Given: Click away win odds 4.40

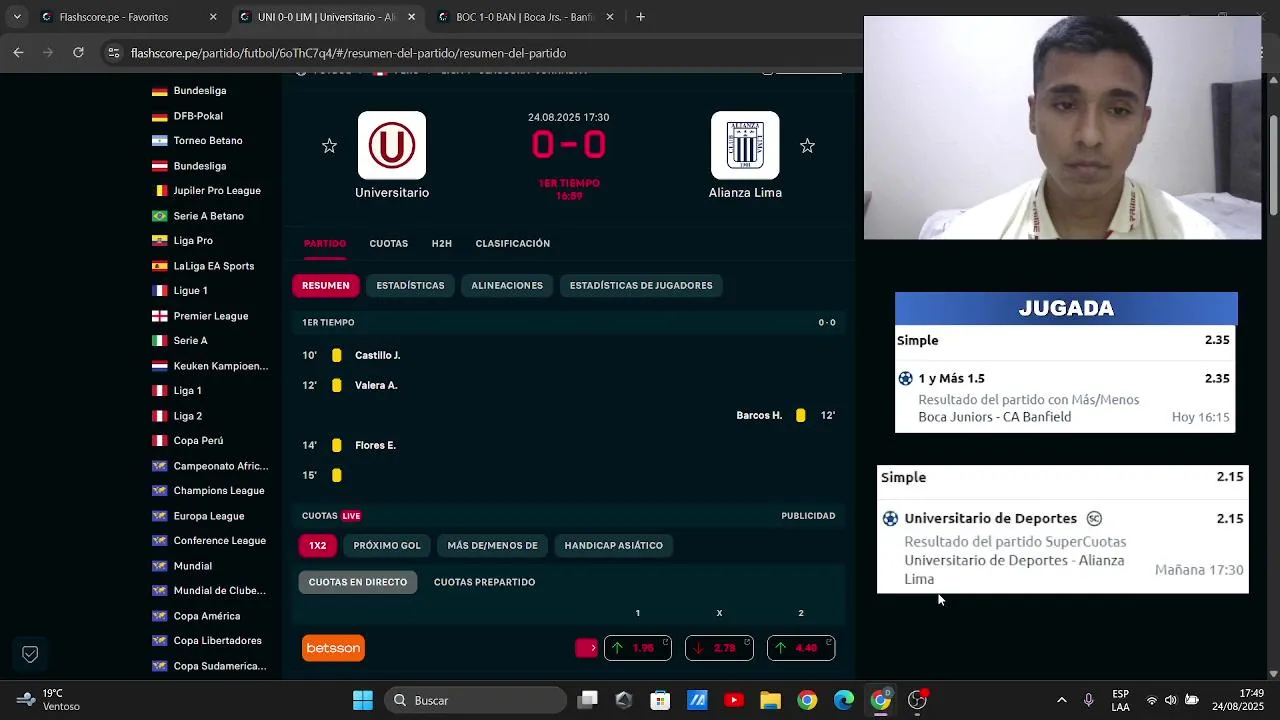Looking at the screenshot, I should pyautogui.click(x=801, y=648).
